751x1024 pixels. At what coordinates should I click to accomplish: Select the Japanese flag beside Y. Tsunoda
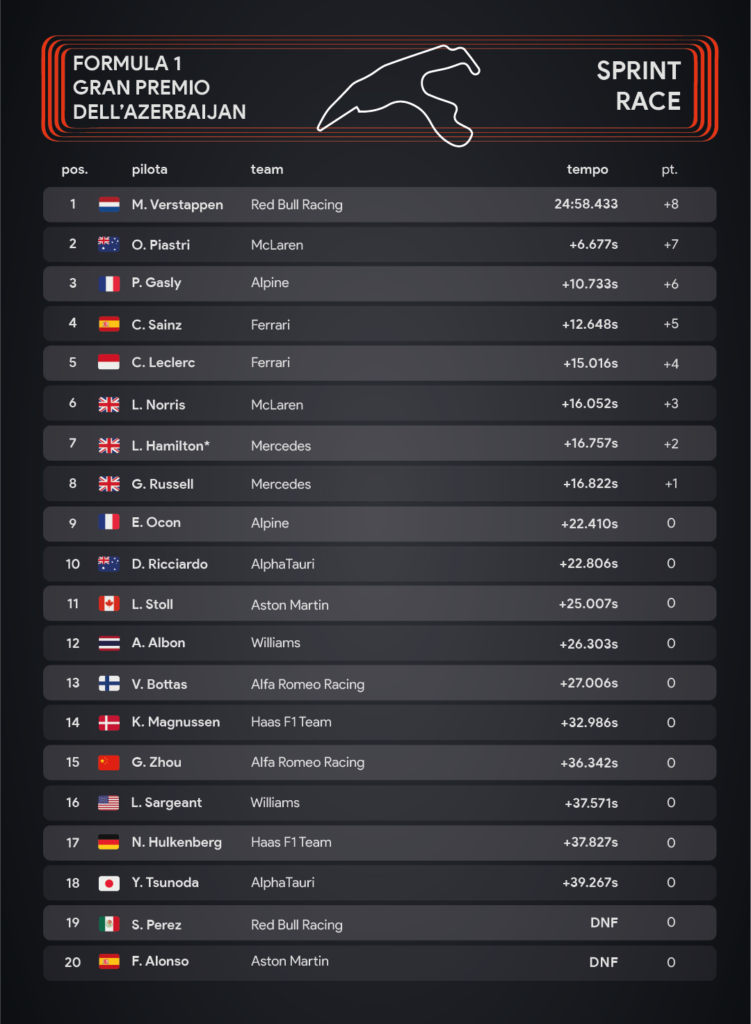[x=109, y=883]
